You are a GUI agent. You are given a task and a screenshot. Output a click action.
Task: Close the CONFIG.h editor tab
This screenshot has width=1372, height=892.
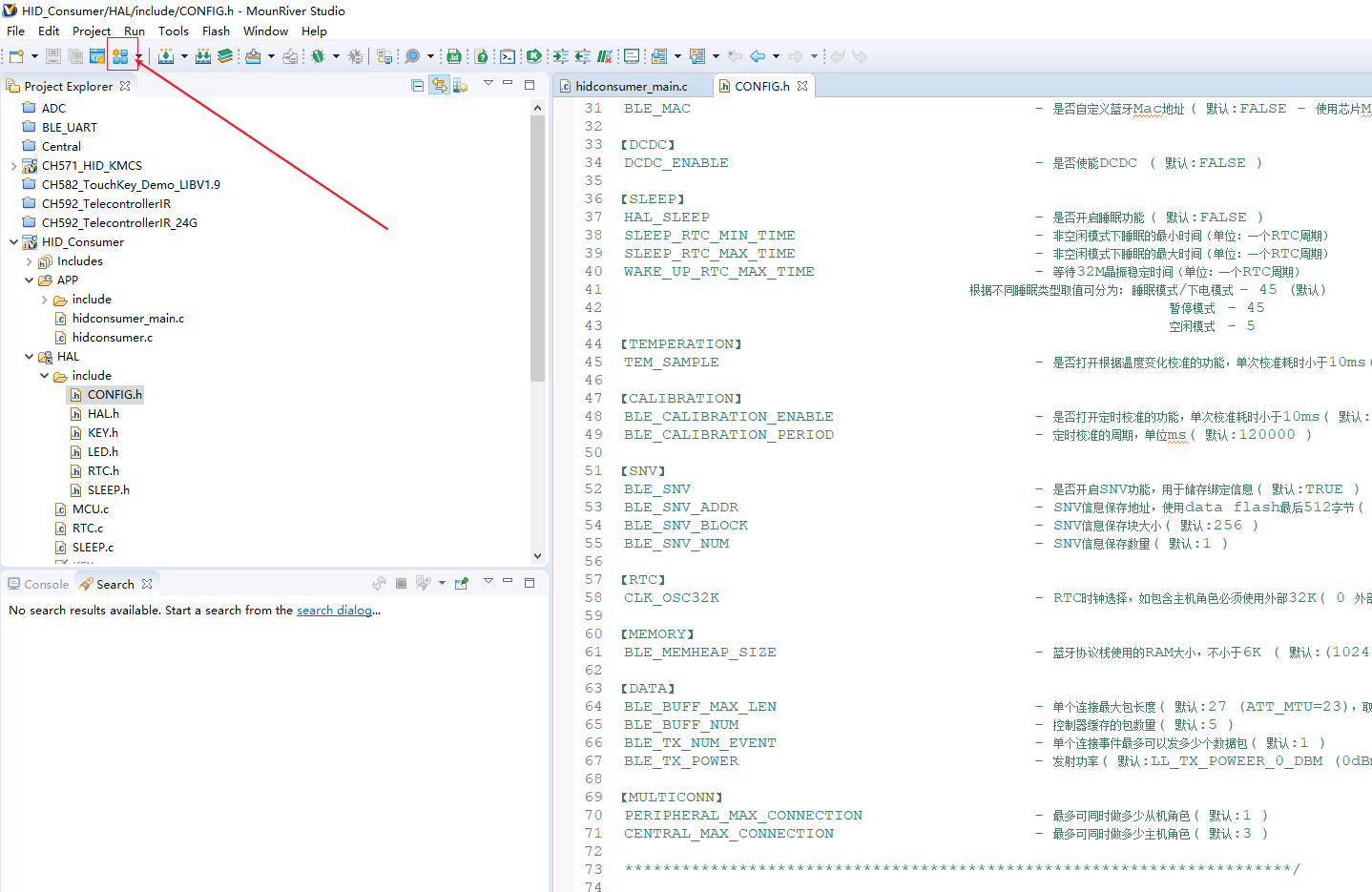[802, 86]
